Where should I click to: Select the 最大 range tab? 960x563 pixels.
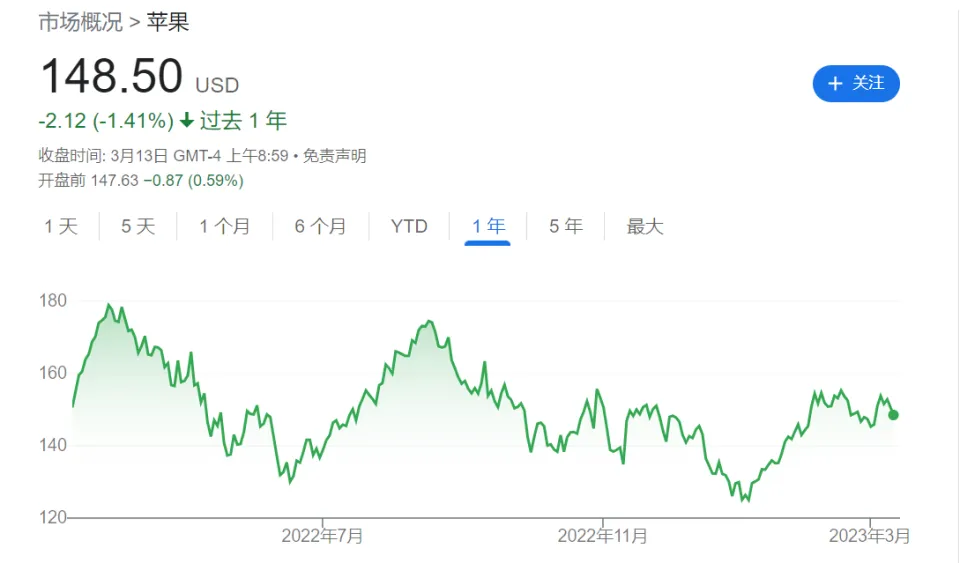(x=645, y=226)
